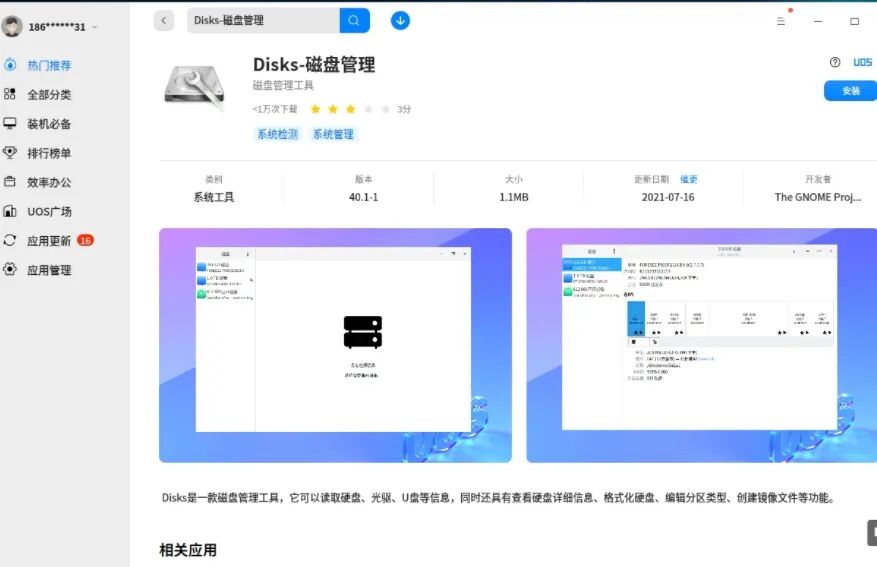Image resolution: width=877 pixels, height=567 pixels.
Task: Click the 信更 link beside update date
Action: (689, 179)
